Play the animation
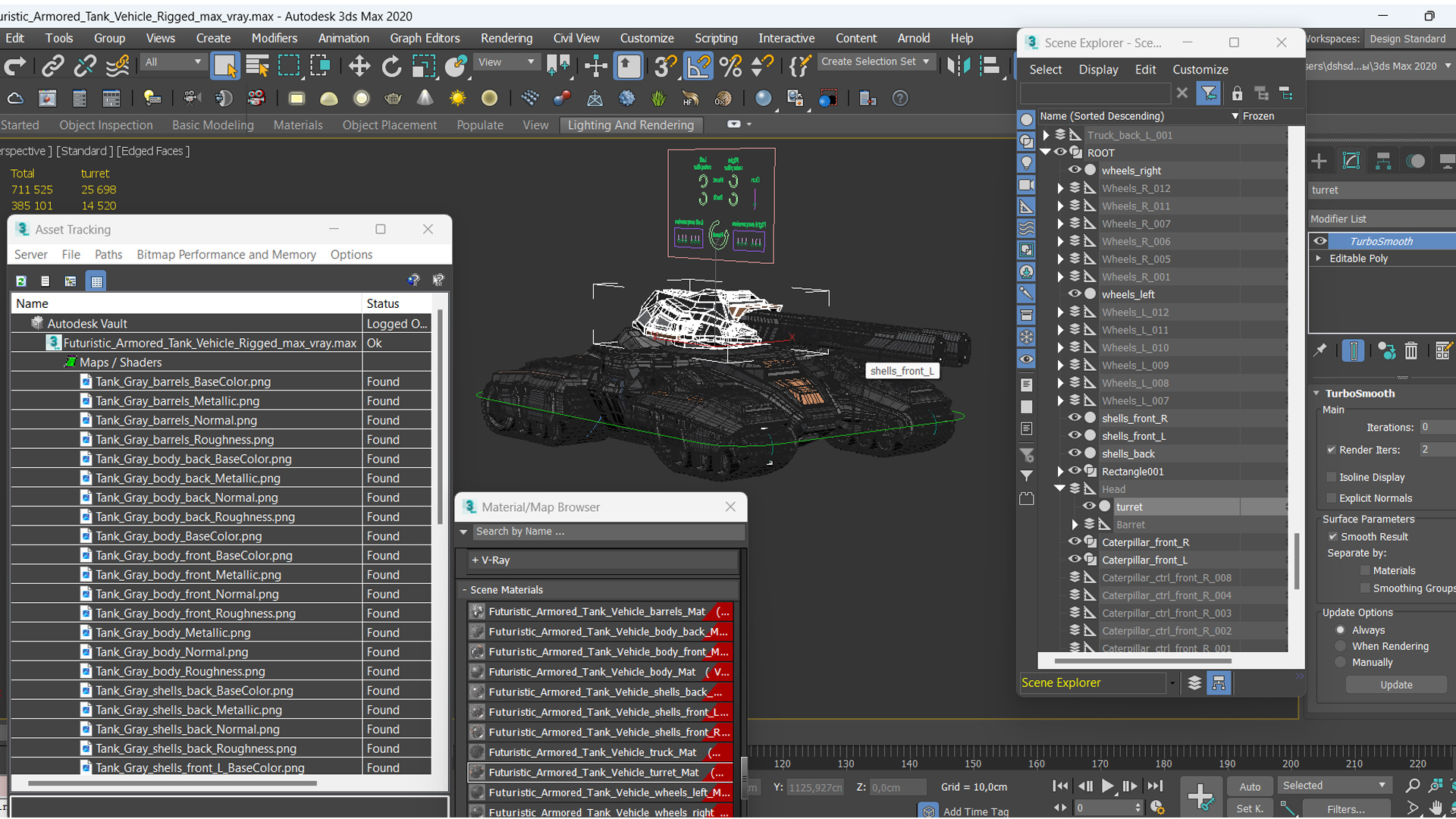 1107,786
